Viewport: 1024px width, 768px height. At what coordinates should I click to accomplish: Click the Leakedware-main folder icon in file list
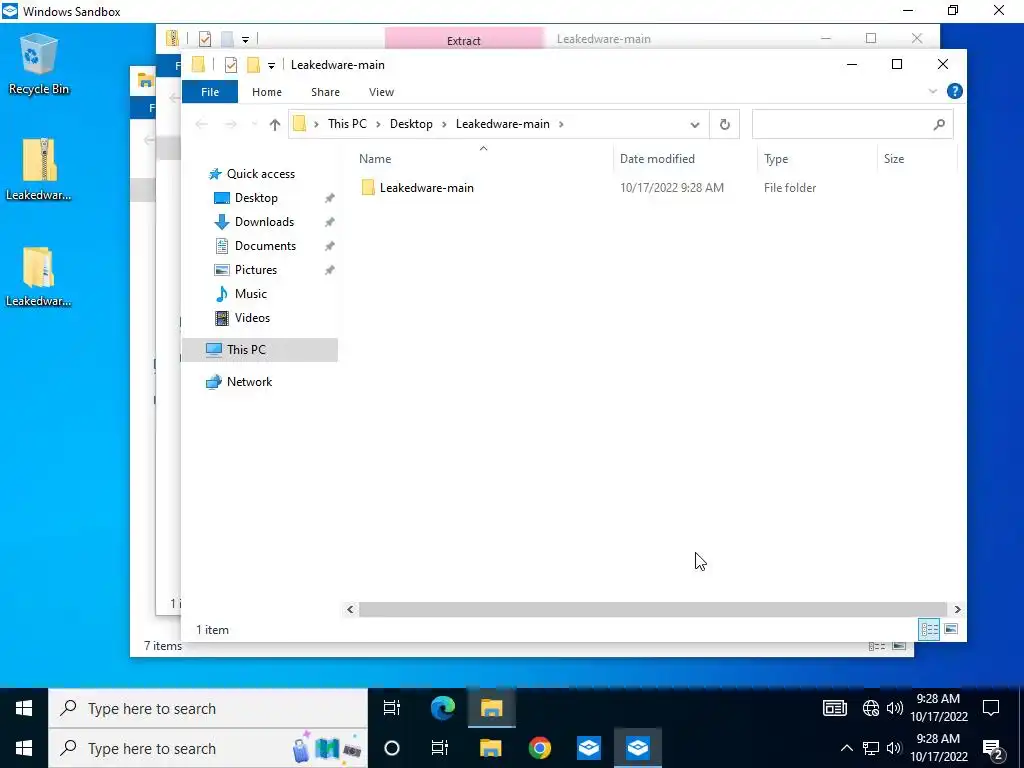pyautogui.click(x=368, y=188)
